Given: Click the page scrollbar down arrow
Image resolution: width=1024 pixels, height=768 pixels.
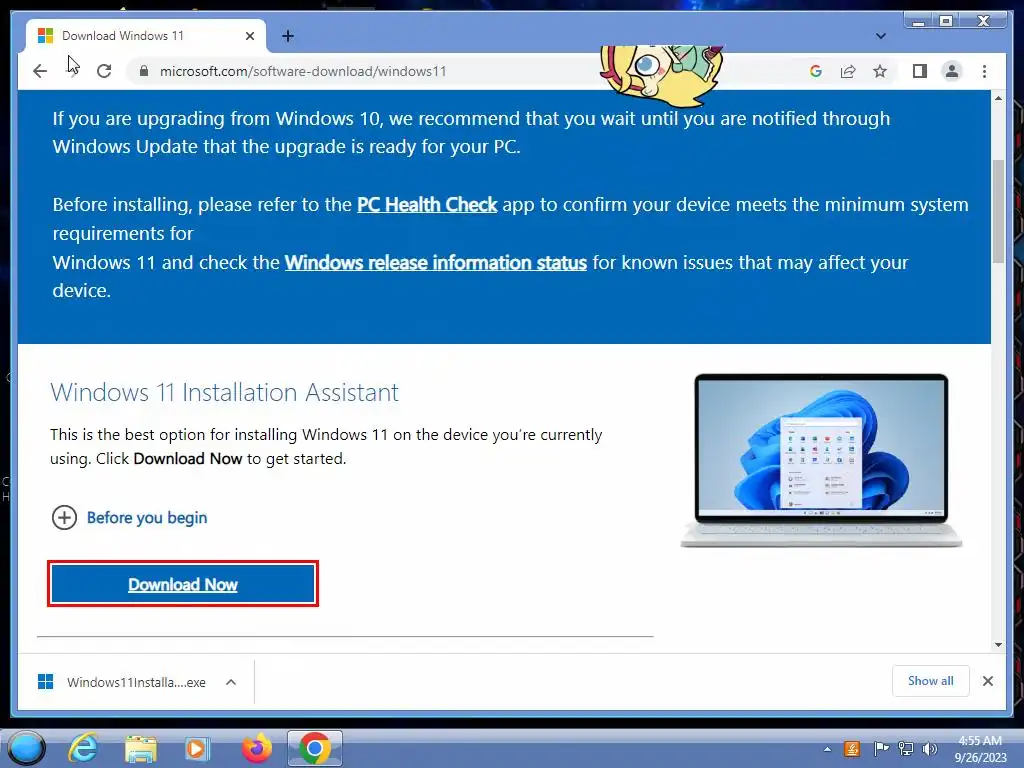Looking at the screenshot, I should pos(998,645).
